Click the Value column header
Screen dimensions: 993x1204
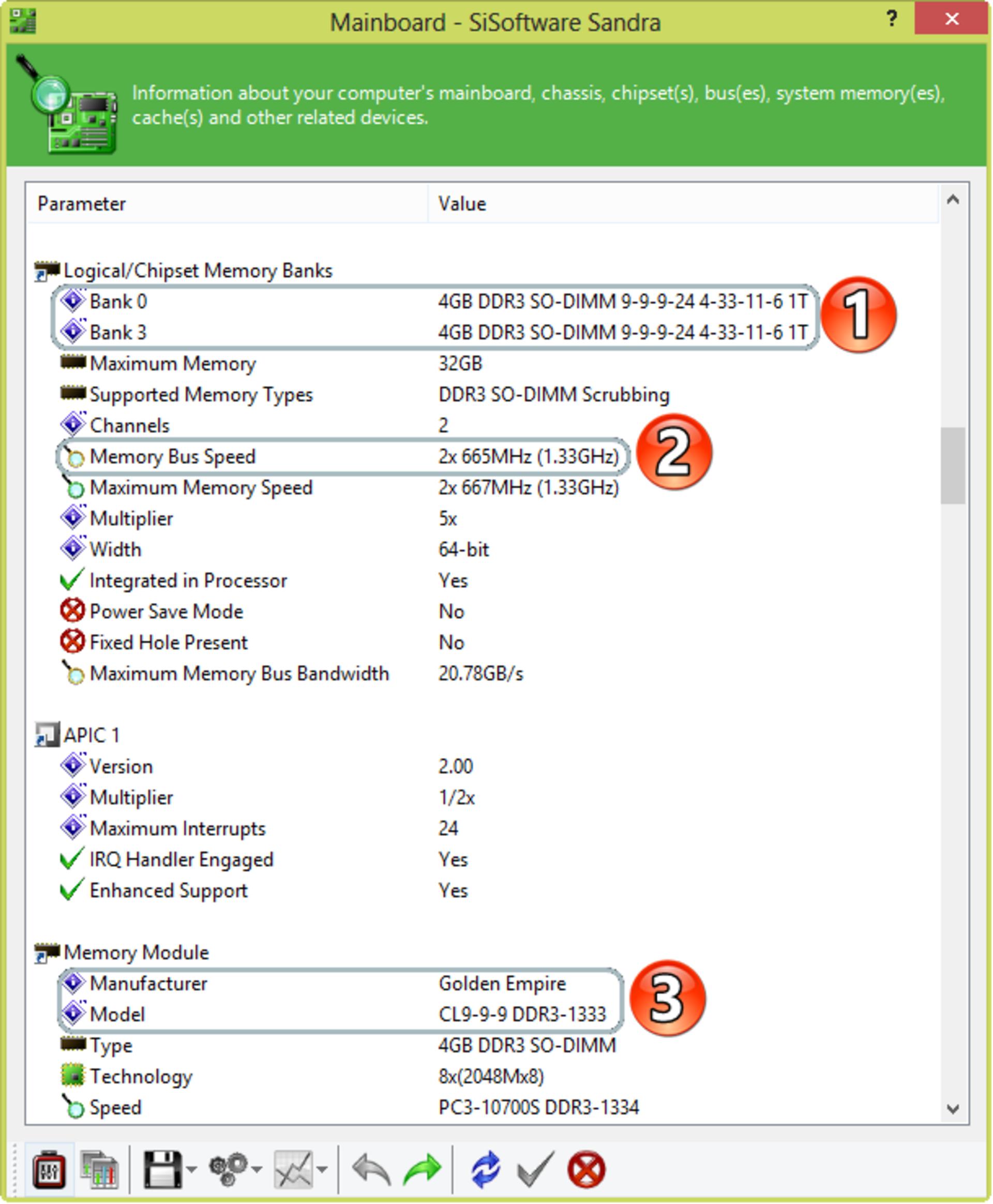[x=683, y=204]
